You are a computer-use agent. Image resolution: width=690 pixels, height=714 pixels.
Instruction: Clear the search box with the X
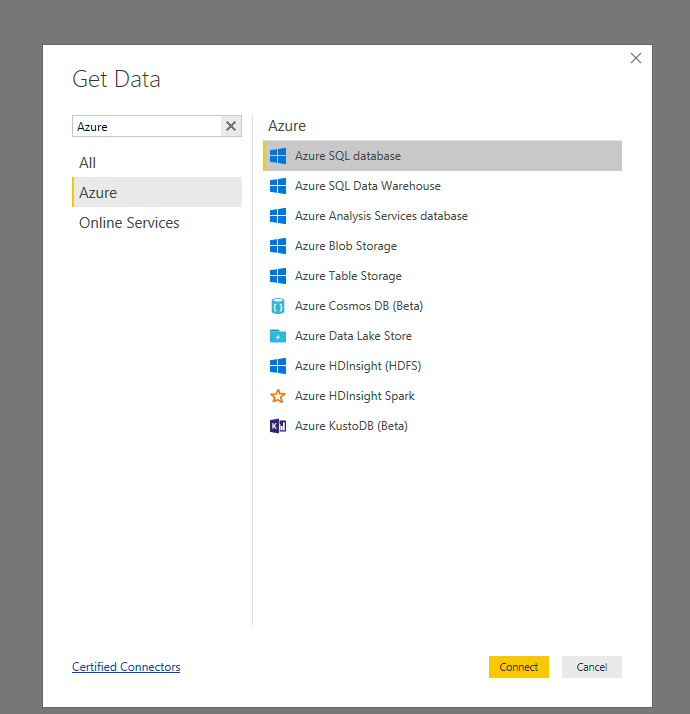point(231,126)
